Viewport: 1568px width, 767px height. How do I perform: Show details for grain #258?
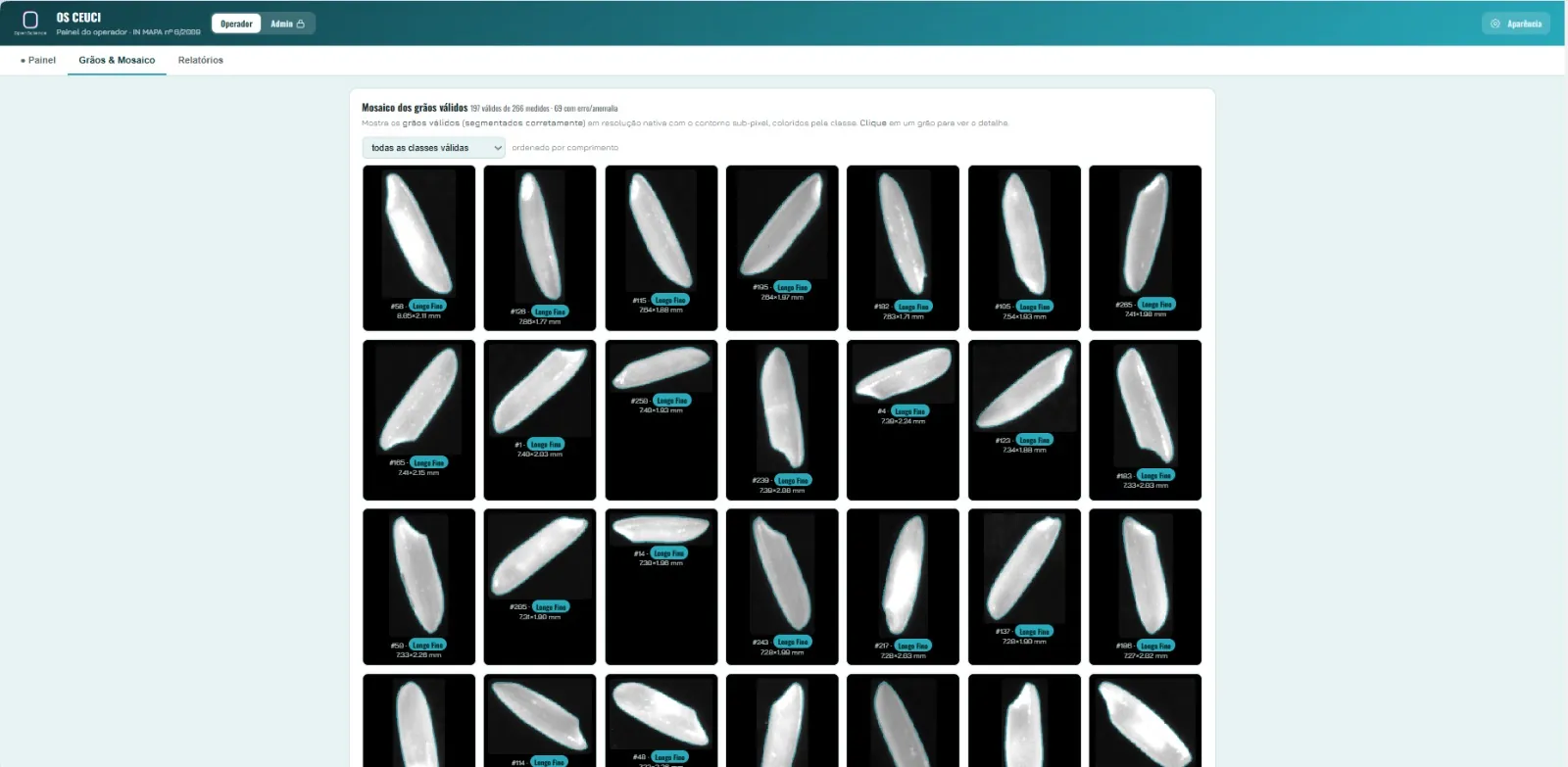661,420
